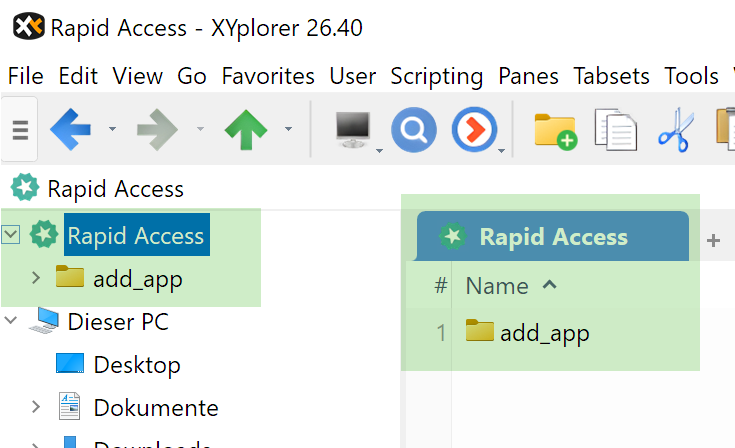735x448 pixels.
Task: Collapse the Dieser PC node
Action: pos(10,320)
